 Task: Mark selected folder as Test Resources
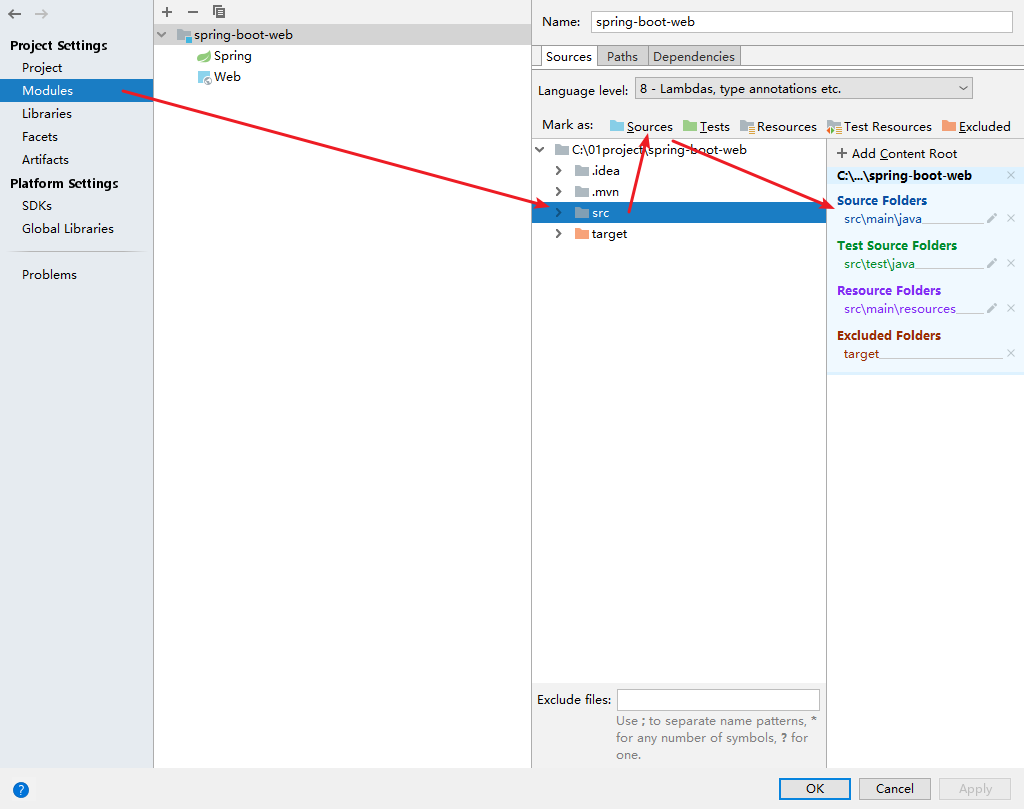point(879,127)
